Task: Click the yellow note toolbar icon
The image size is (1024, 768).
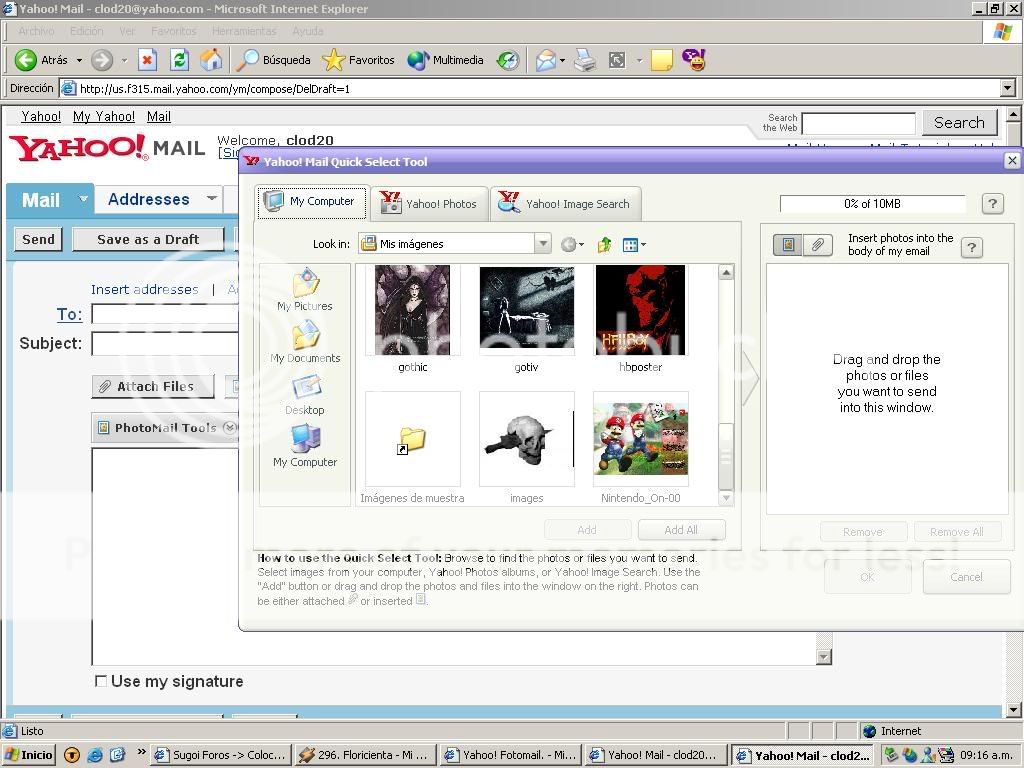Action: (662, 60)
